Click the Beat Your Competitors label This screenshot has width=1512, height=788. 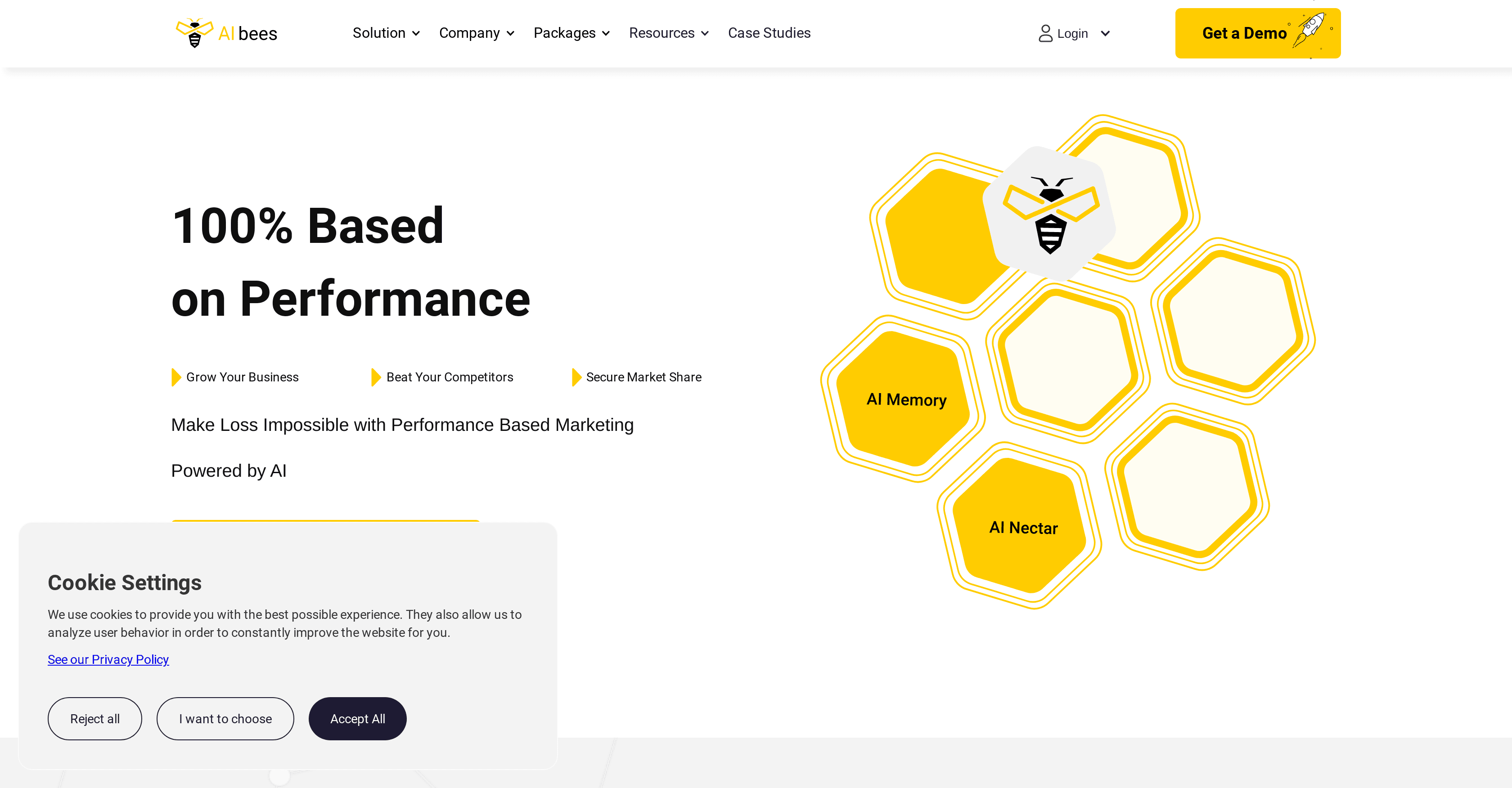pos(449,377)
